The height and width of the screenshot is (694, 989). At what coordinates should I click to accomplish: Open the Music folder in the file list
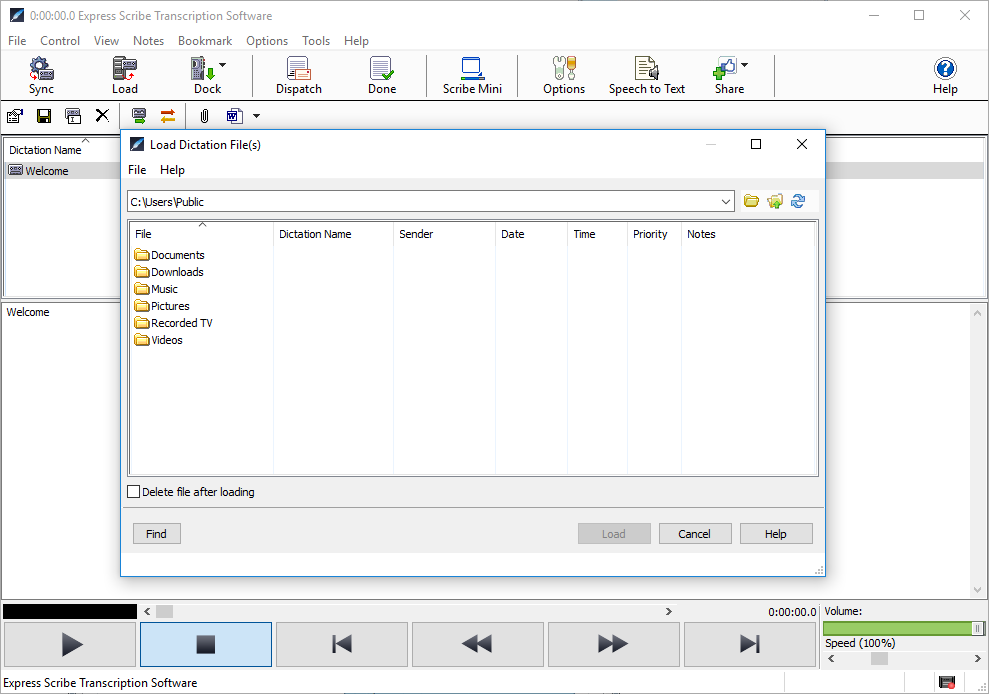point(164,288)
